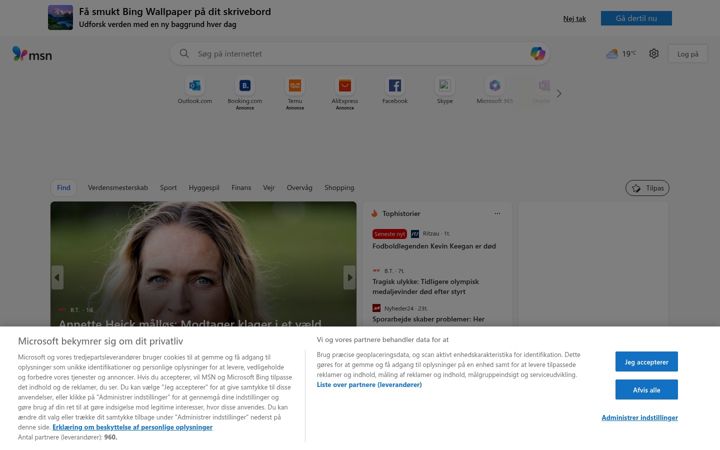720x450 pixels.
Task: Open Tophistorier options ellipsis menu
Action: pyautogui.click(x=497, y=214)
